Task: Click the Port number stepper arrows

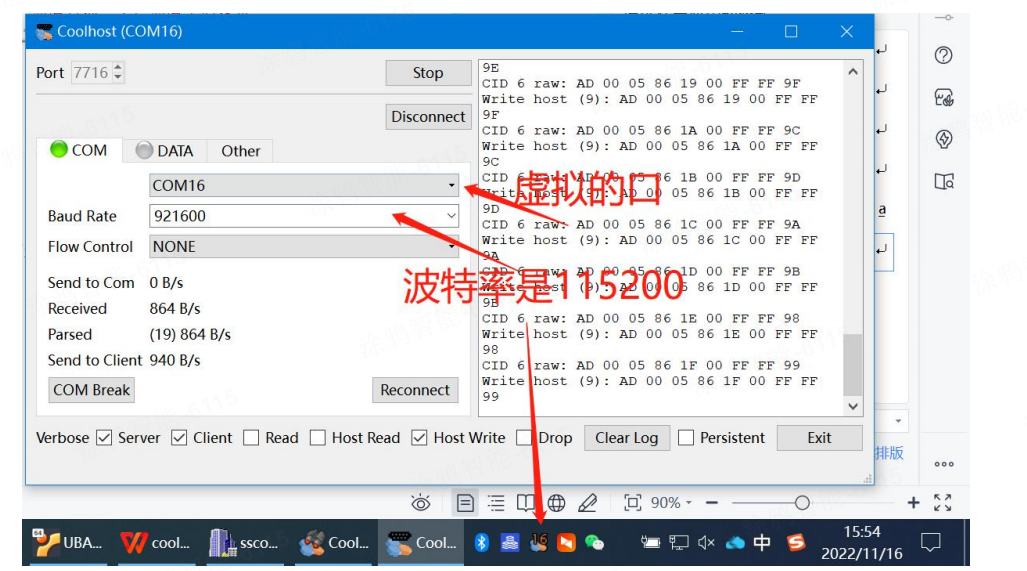Action: click(x=118, y=72)
